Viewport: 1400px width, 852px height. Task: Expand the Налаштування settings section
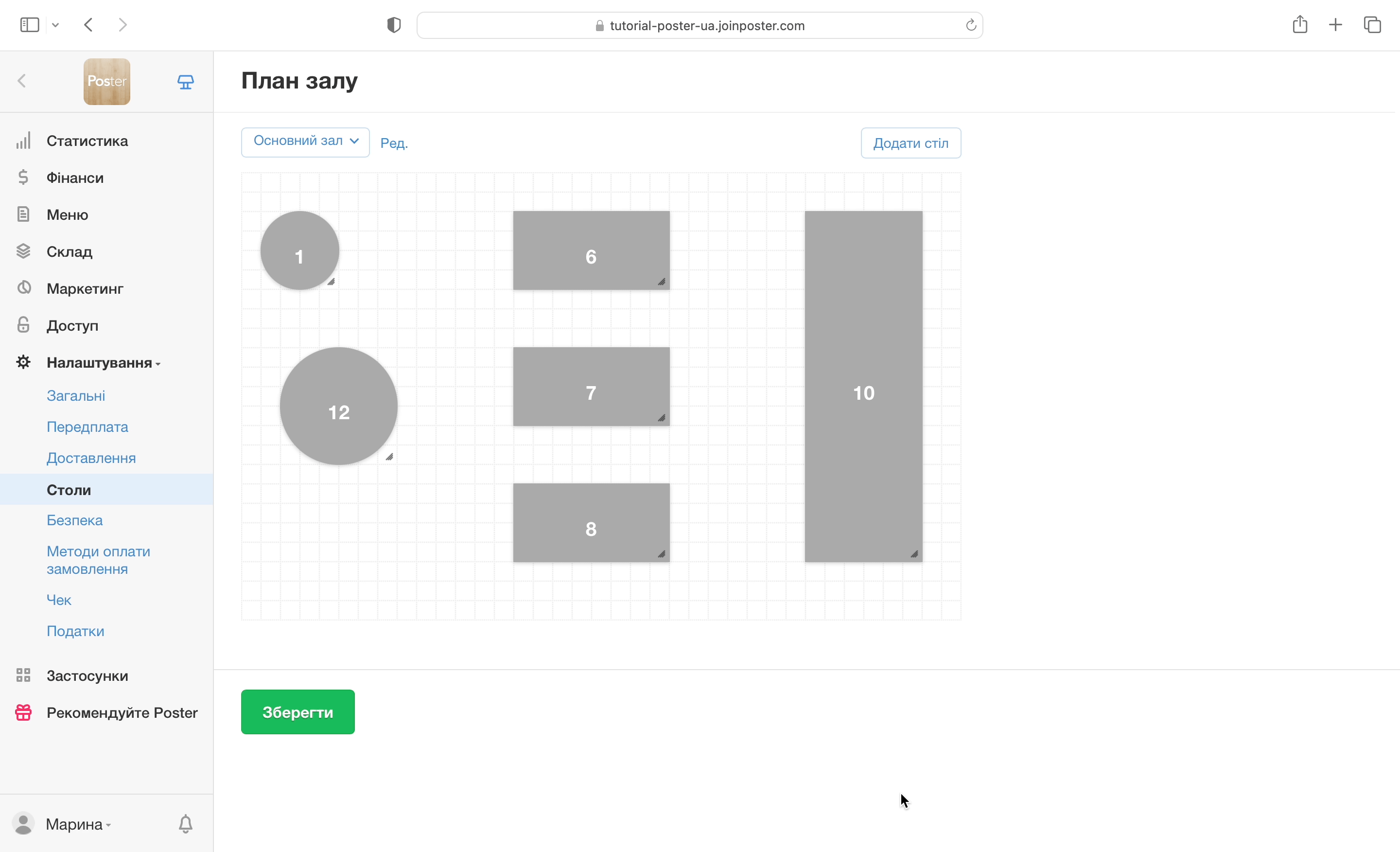point(100,363)
